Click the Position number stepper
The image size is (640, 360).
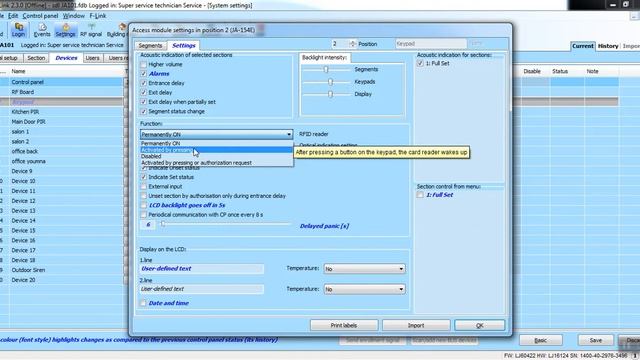[x=353, y=44]
